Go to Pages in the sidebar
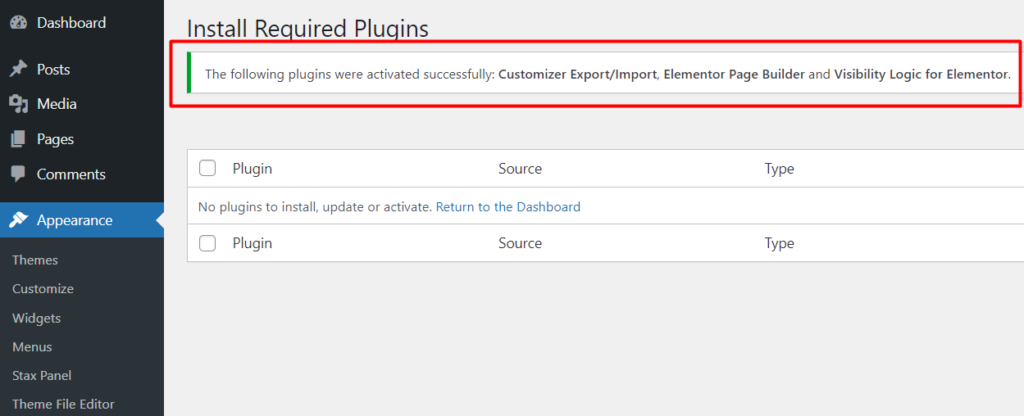 tap(56, 139)
